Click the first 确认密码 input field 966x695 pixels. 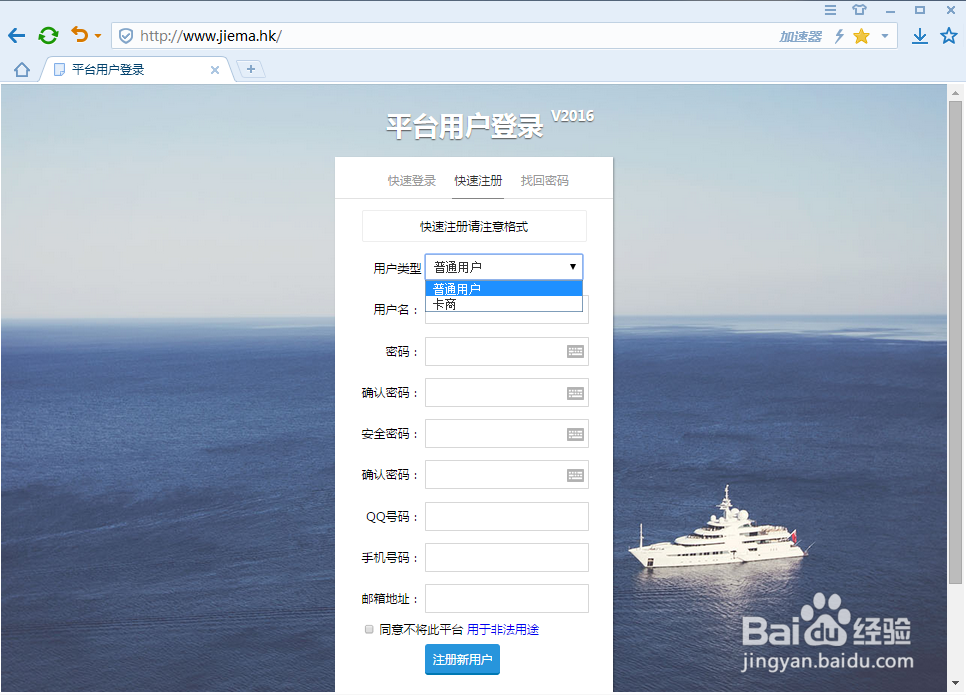tap(506, 392)
